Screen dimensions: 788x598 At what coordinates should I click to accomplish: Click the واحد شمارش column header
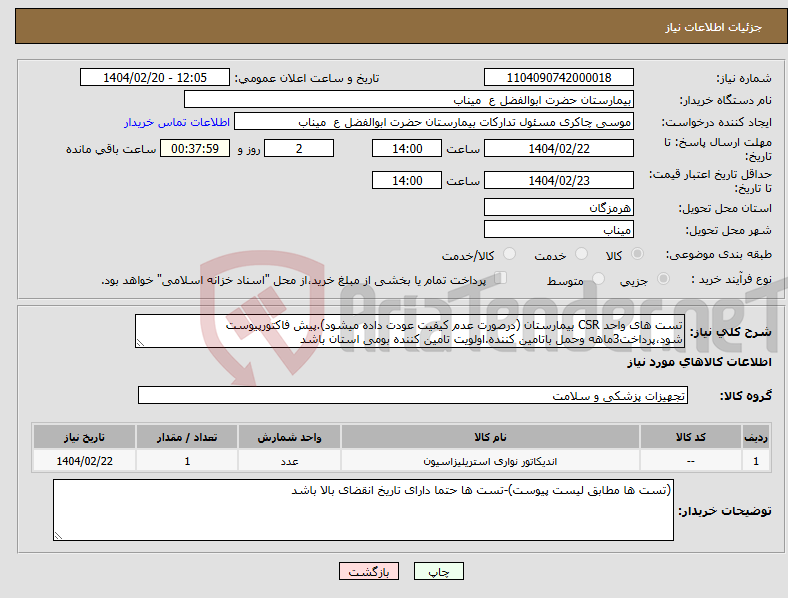pos(289,437)
